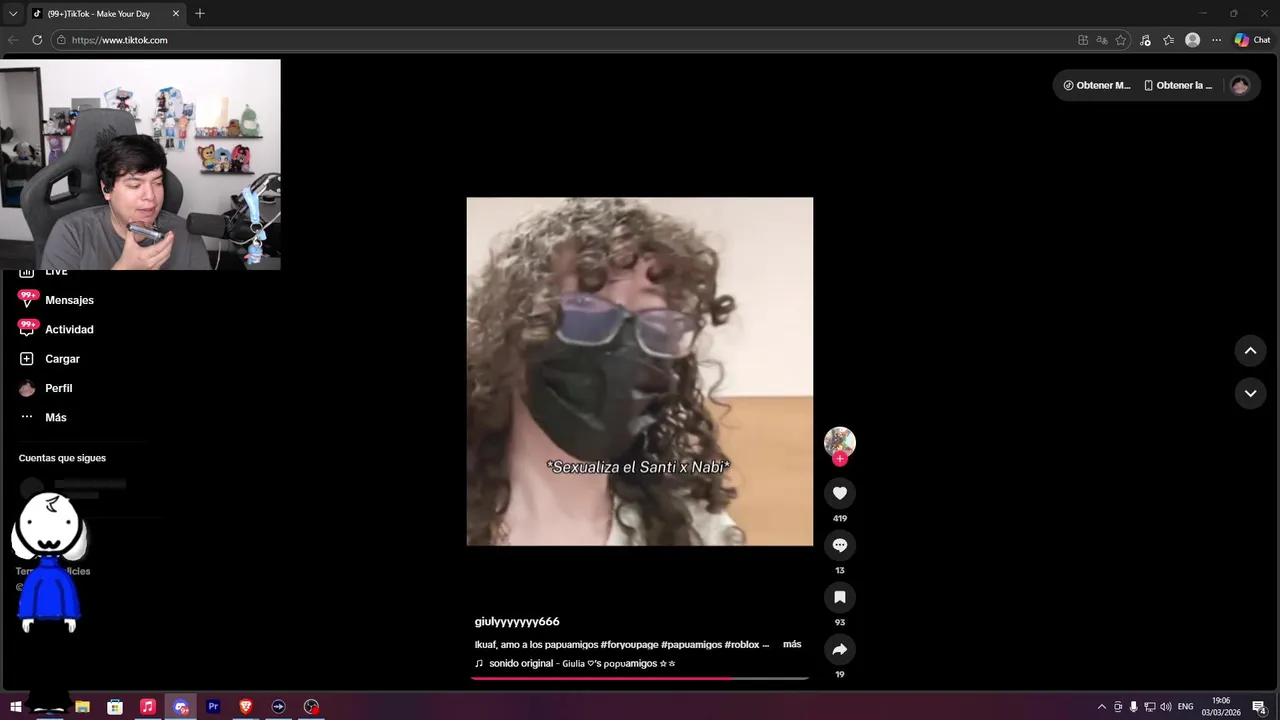The width and height of the screenshot is (1280, 720).
Task: Click the Mensajes speech bubble icon
Action: point(27,300)
